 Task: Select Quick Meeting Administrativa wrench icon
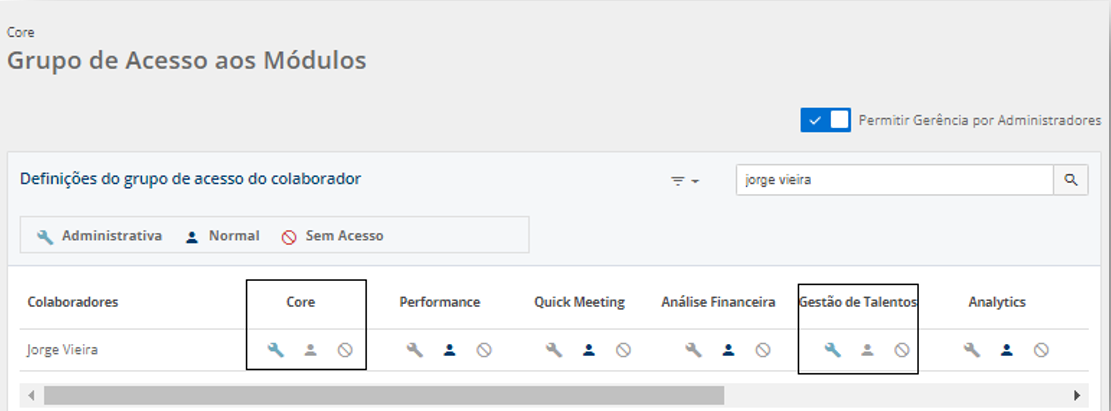(554, 350)
